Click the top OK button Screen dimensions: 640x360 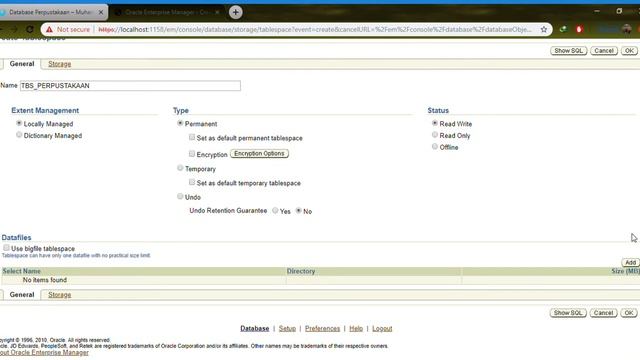click(629, 51)
